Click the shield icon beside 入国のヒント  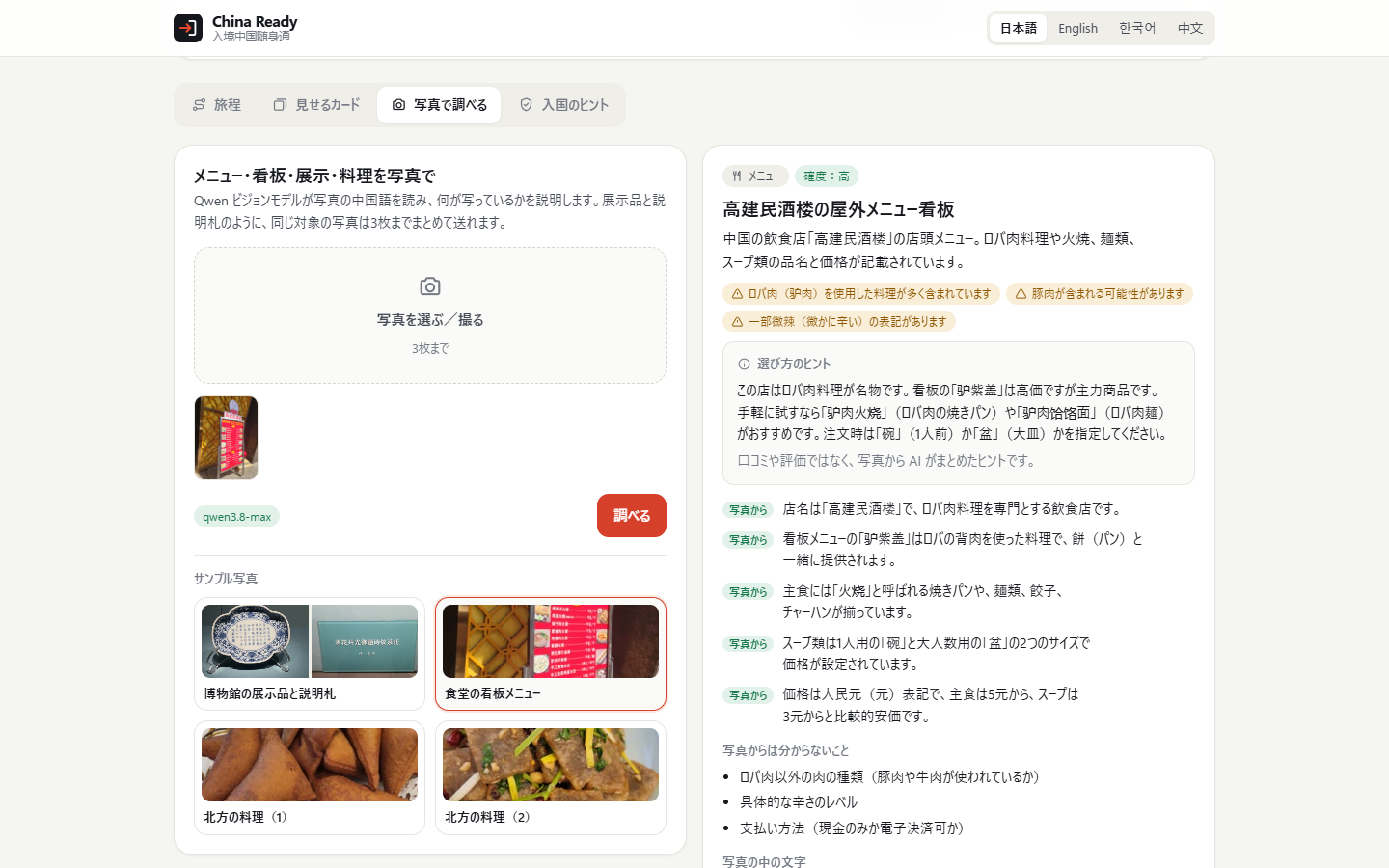[527, 104]
